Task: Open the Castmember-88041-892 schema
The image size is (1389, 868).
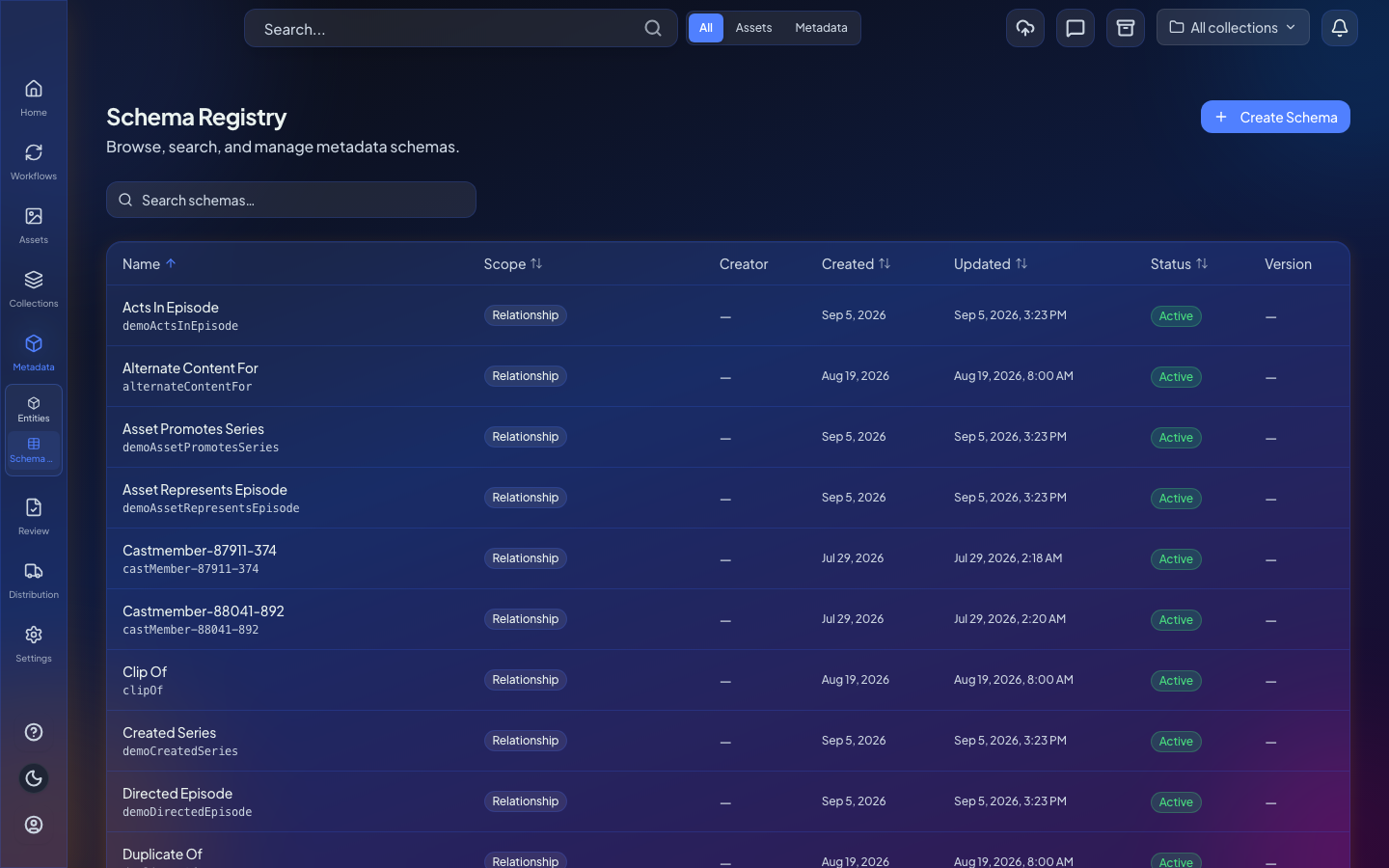Action: click(x=204, y=611)
